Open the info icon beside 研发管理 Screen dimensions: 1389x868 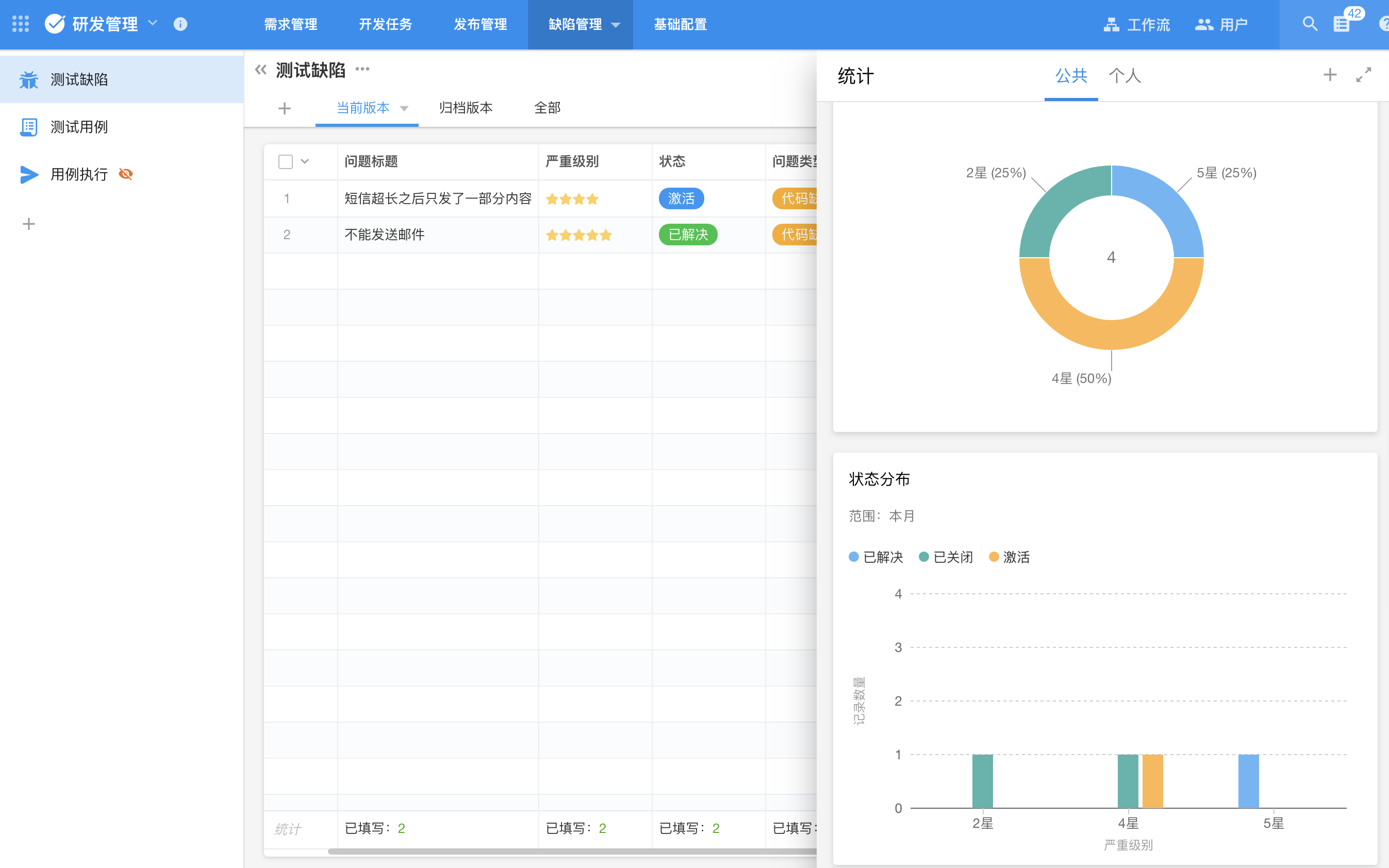click(x=180, y=24)
